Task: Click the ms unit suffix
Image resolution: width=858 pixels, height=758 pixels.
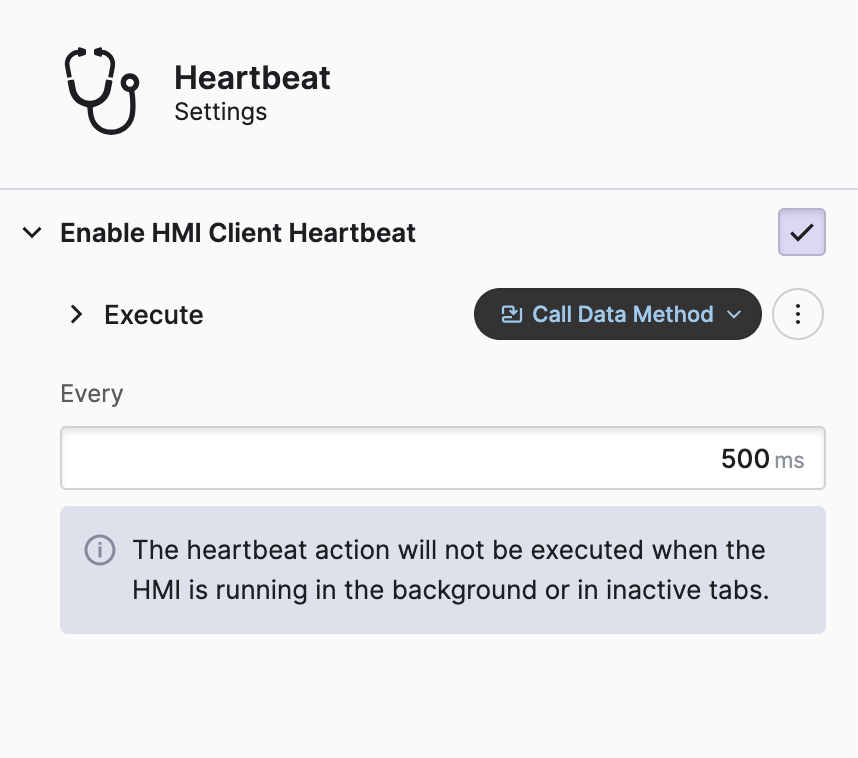Action: point(789,460)
